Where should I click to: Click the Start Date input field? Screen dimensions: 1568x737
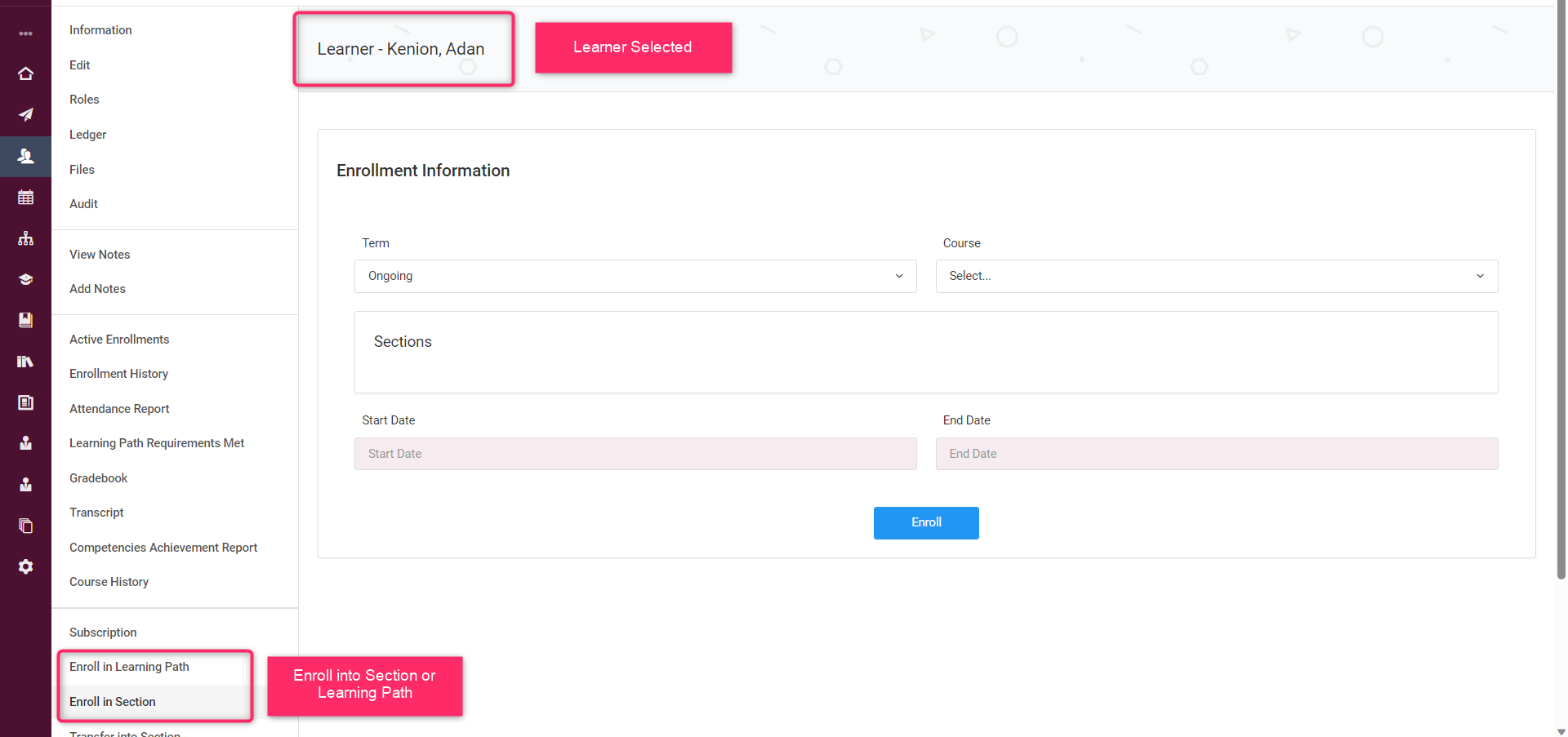(635, 454)
